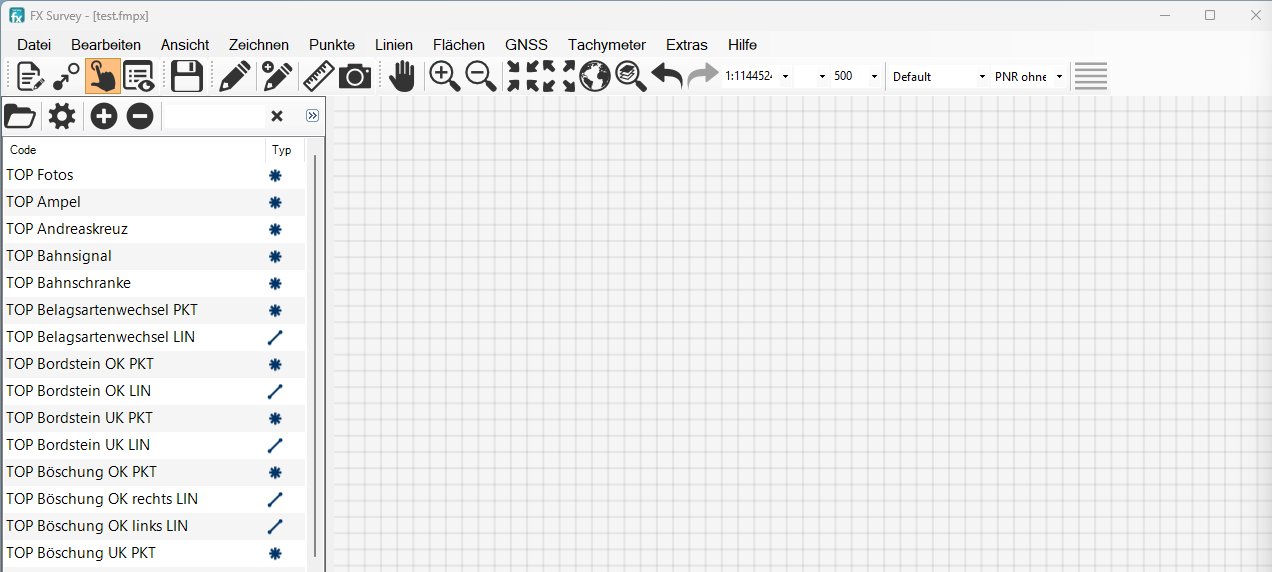Image resolution: width=1272 pixels, height=572 pixels.
Task: Click the camera photo icon
Action: coord(355,76)
